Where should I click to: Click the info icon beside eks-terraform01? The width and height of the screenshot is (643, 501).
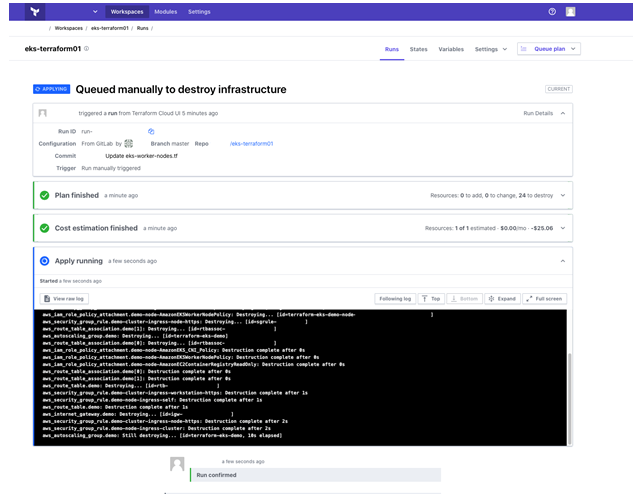pyautogui.click(x=86, y=48)
